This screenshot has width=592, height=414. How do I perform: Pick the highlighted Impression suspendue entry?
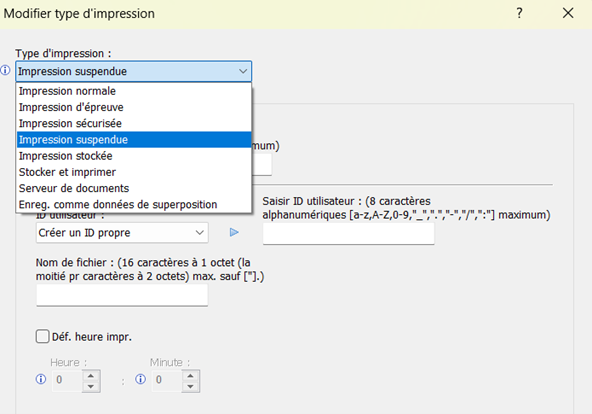click(134, 140)
